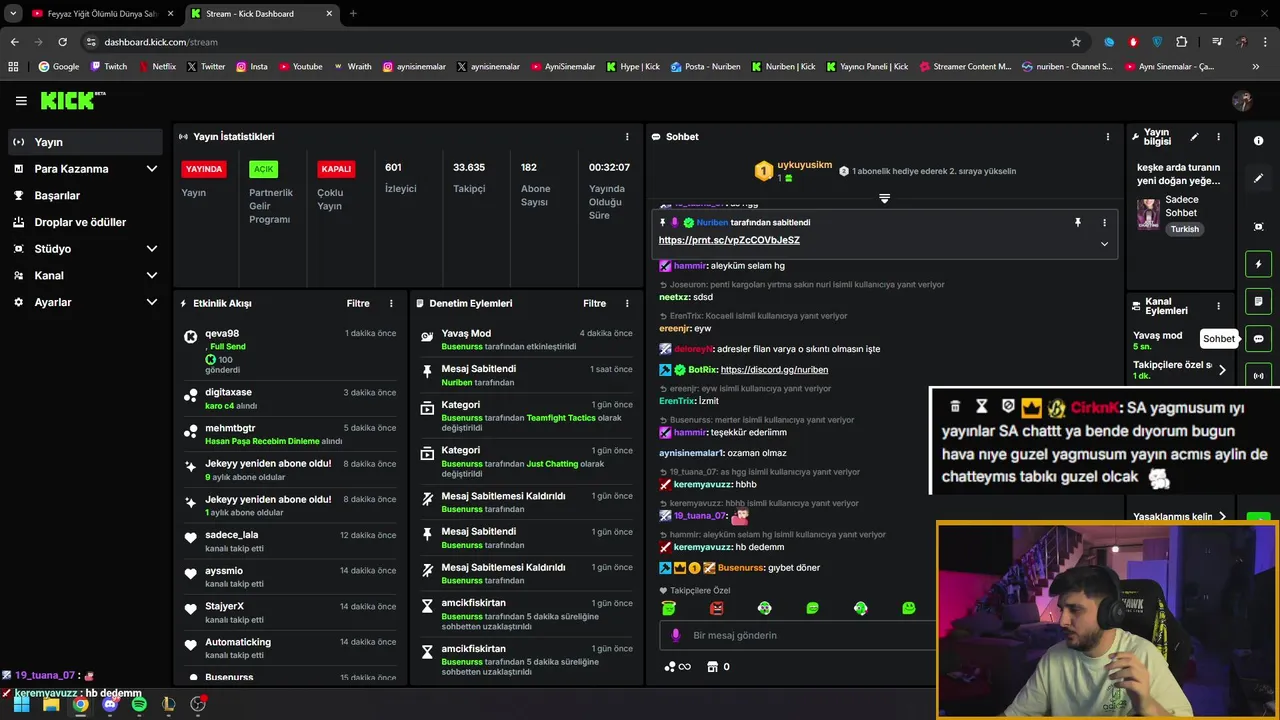The width and height of the screenshot is (1280, 720).
Task: Toggle the broadcast signal panel icon
Action: 1258,376
